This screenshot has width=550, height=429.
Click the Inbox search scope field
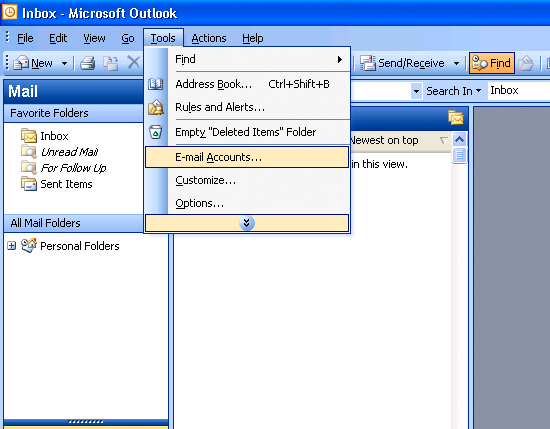click(518, 91)
